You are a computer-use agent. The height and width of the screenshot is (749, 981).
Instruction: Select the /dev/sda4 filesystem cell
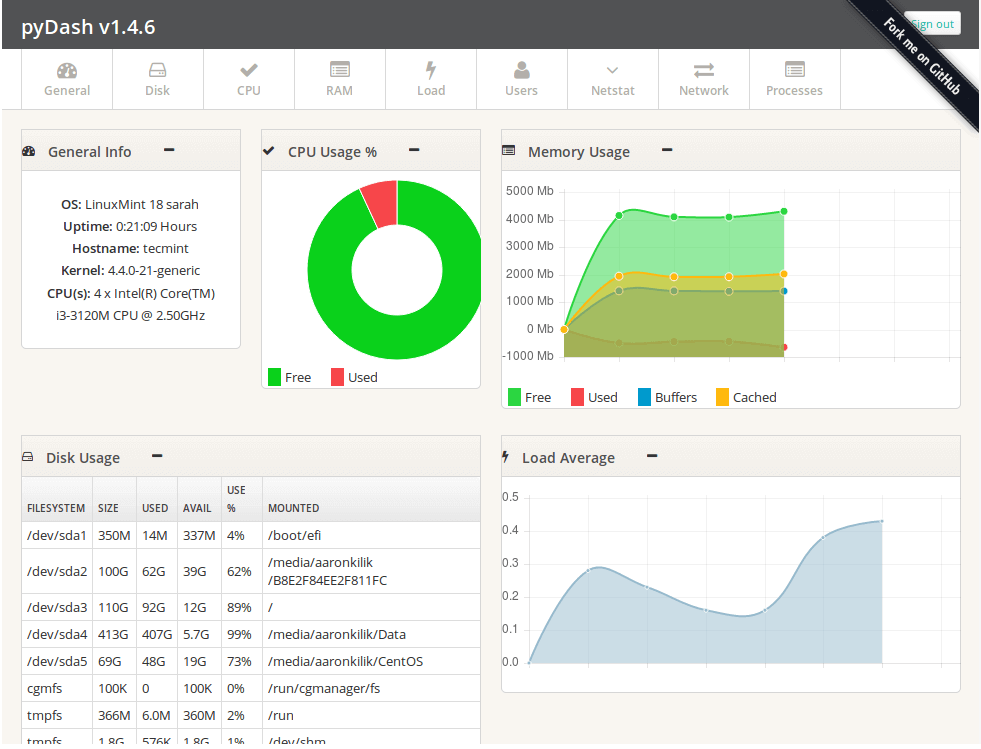(57, 634)
